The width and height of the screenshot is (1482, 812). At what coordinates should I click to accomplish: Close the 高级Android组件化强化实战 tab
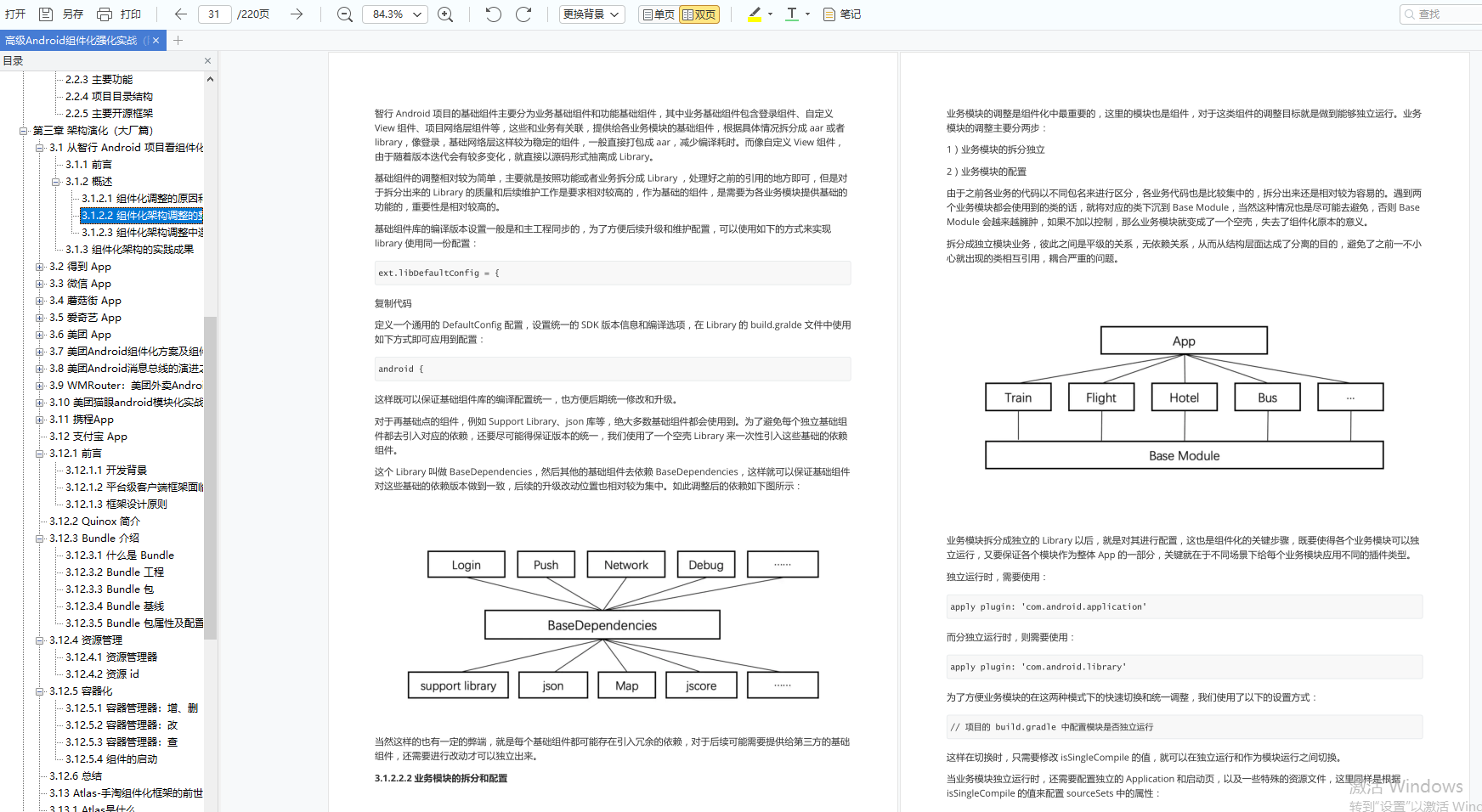click(156, 40)
